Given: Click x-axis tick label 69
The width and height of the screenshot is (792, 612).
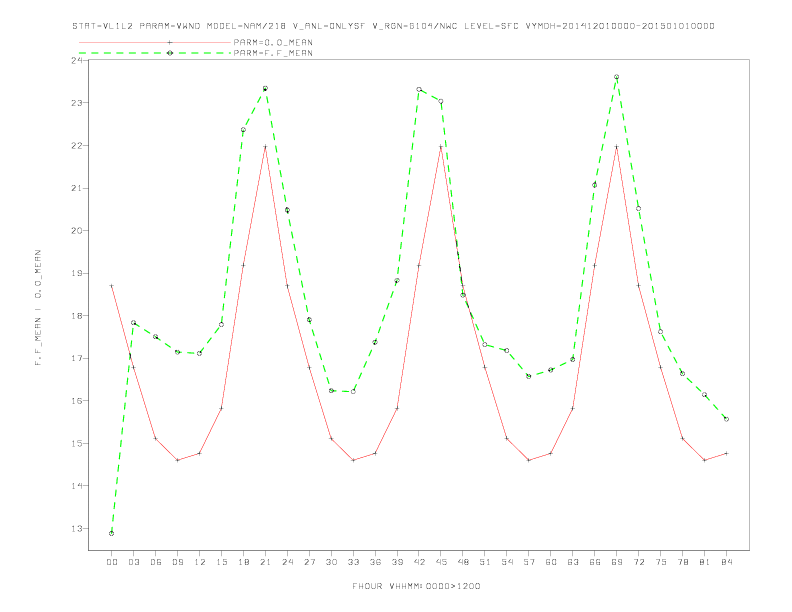Looking at the screenshot, I should [617, 562].
